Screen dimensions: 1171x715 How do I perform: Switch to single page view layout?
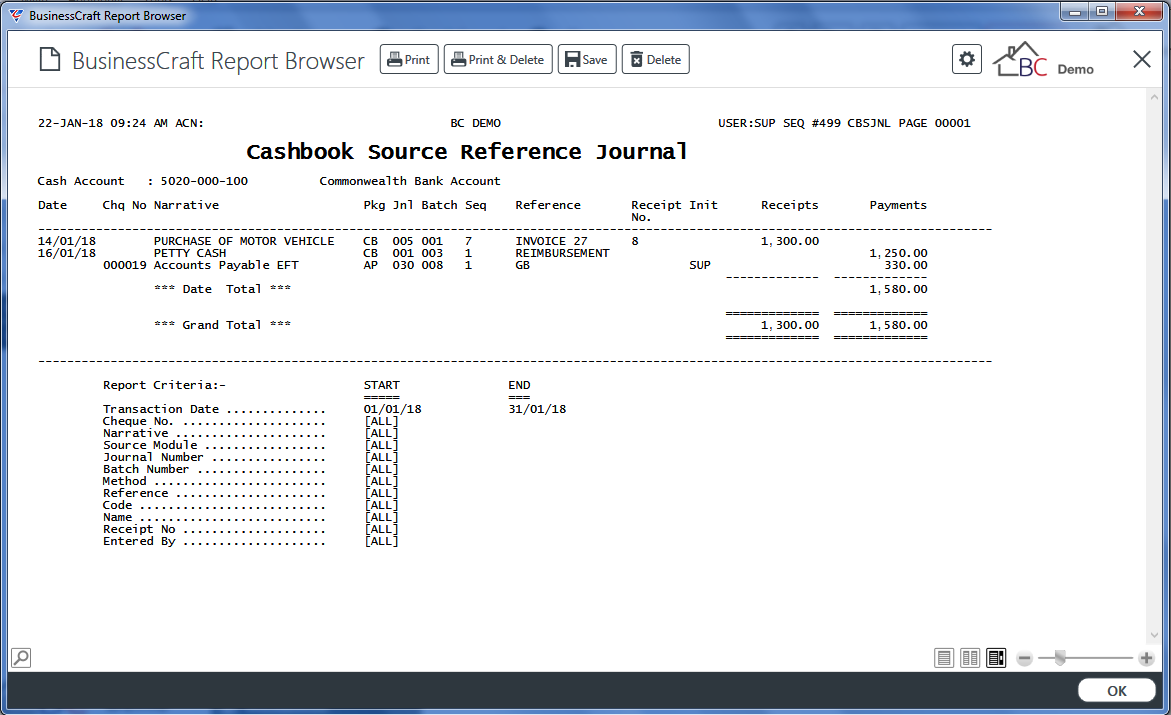tap(944, 658)
